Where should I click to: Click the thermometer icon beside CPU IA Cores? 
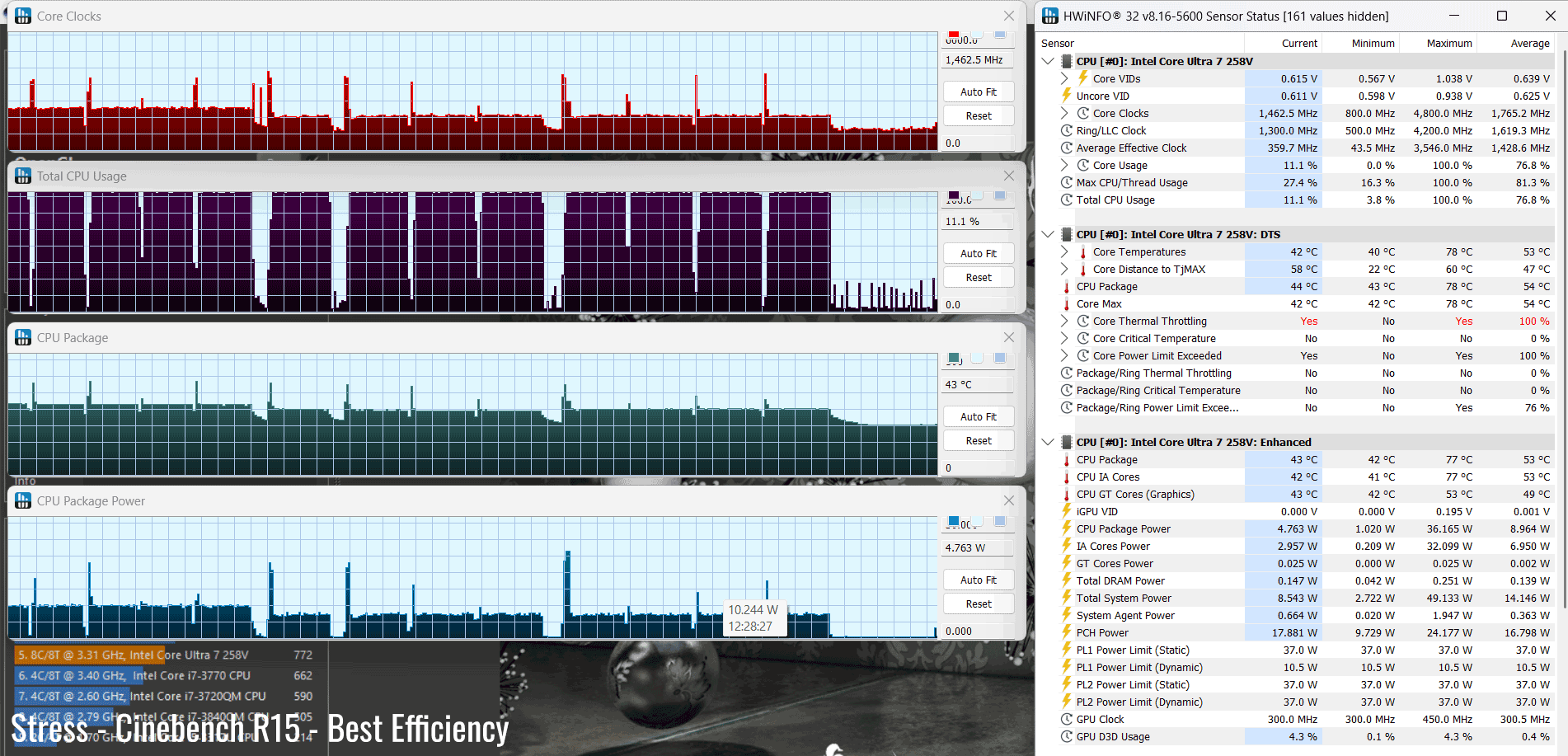tap(1067, 477)
